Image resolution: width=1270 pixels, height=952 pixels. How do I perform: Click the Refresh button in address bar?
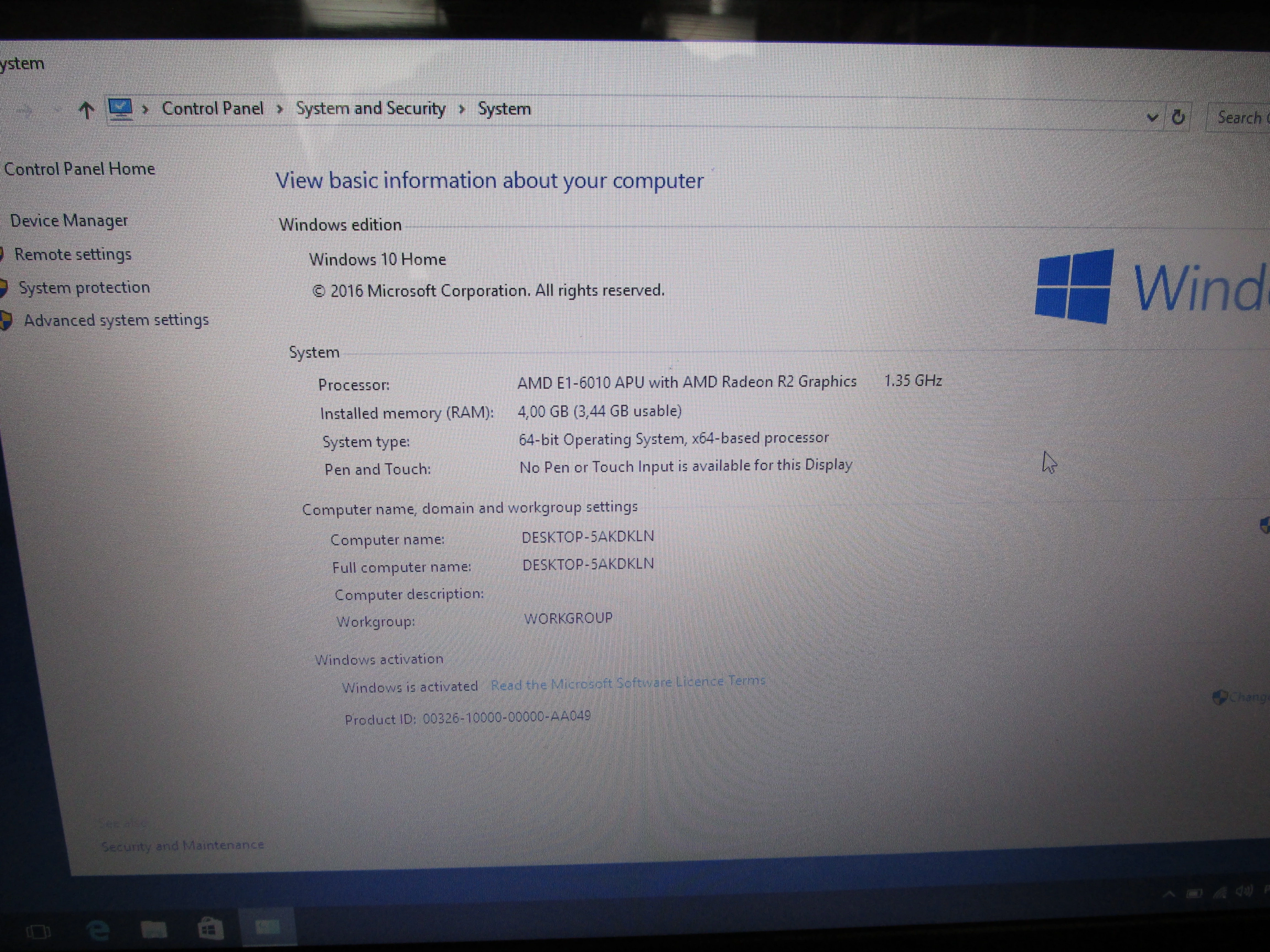(x=1178, y=117)
